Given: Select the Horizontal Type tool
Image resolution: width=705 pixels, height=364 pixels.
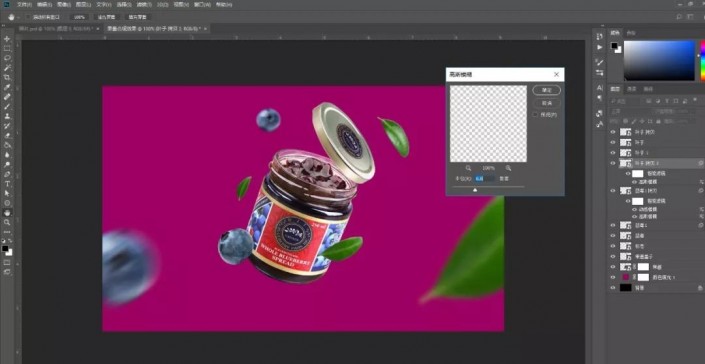Looking at the screenshot, I should [x=7, y=184].
